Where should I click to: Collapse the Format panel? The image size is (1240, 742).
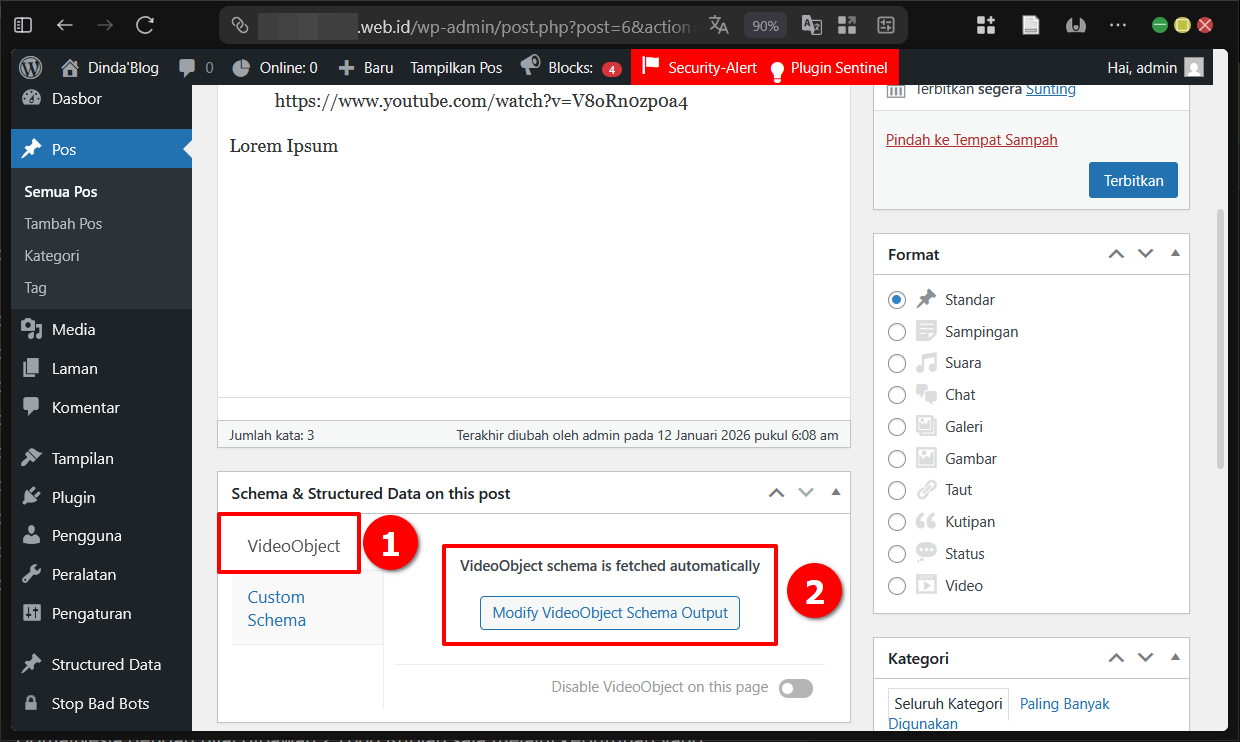[x=1175, y=253]
